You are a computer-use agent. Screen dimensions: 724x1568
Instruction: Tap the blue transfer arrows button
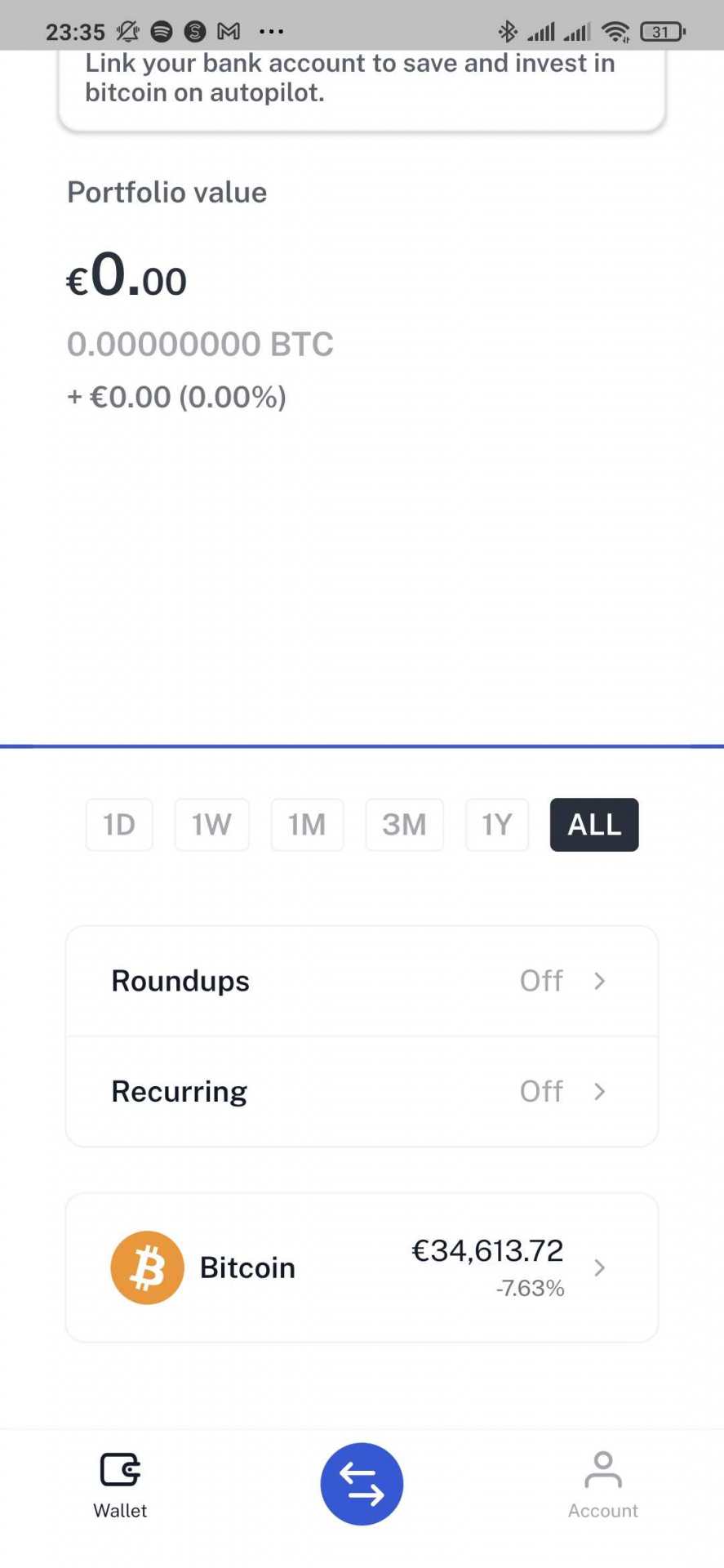362,1483
